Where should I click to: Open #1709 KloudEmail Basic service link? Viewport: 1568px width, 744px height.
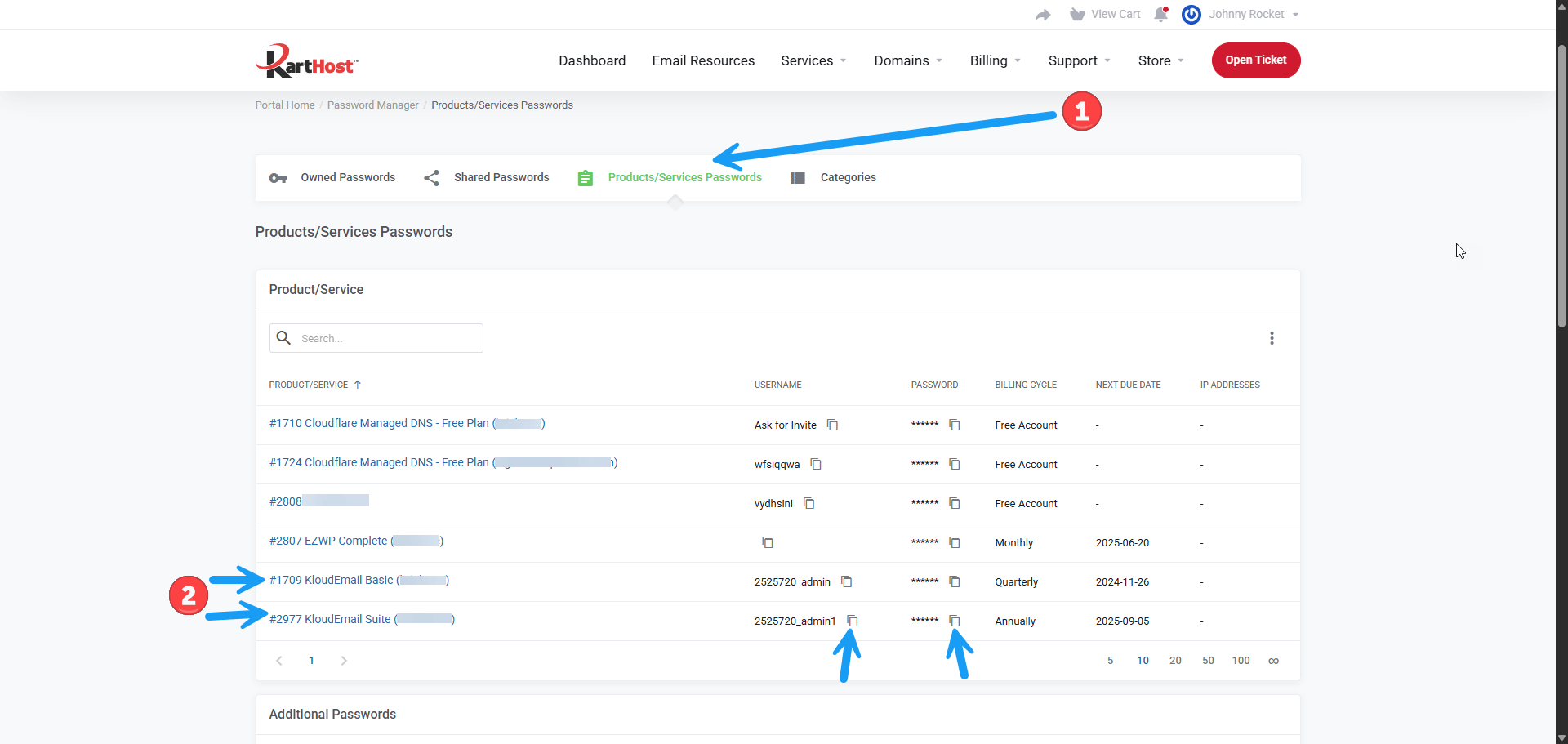click(359, 580)
